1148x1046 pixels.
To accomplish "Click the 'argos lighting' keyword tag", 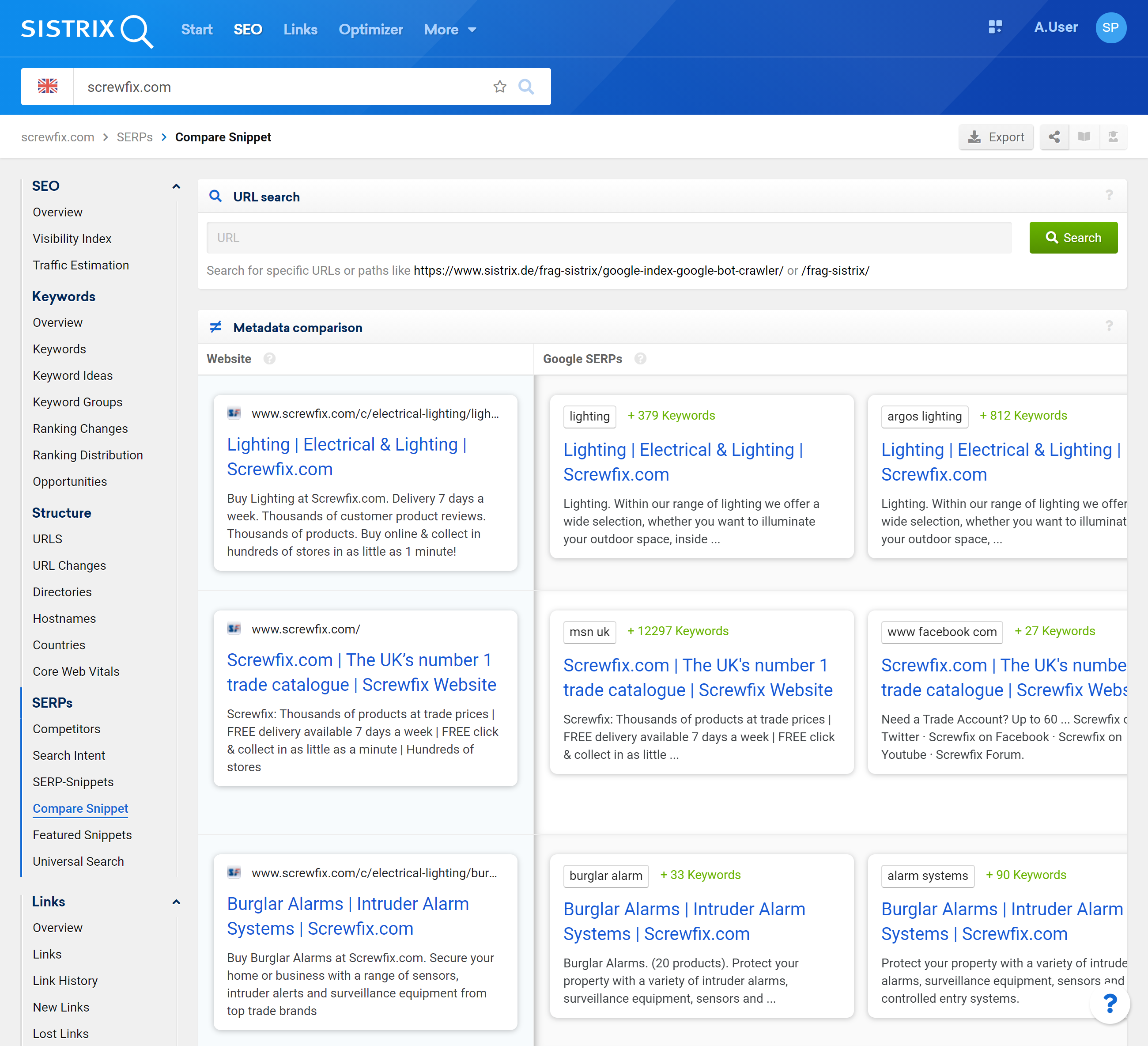I will [924, 417].
